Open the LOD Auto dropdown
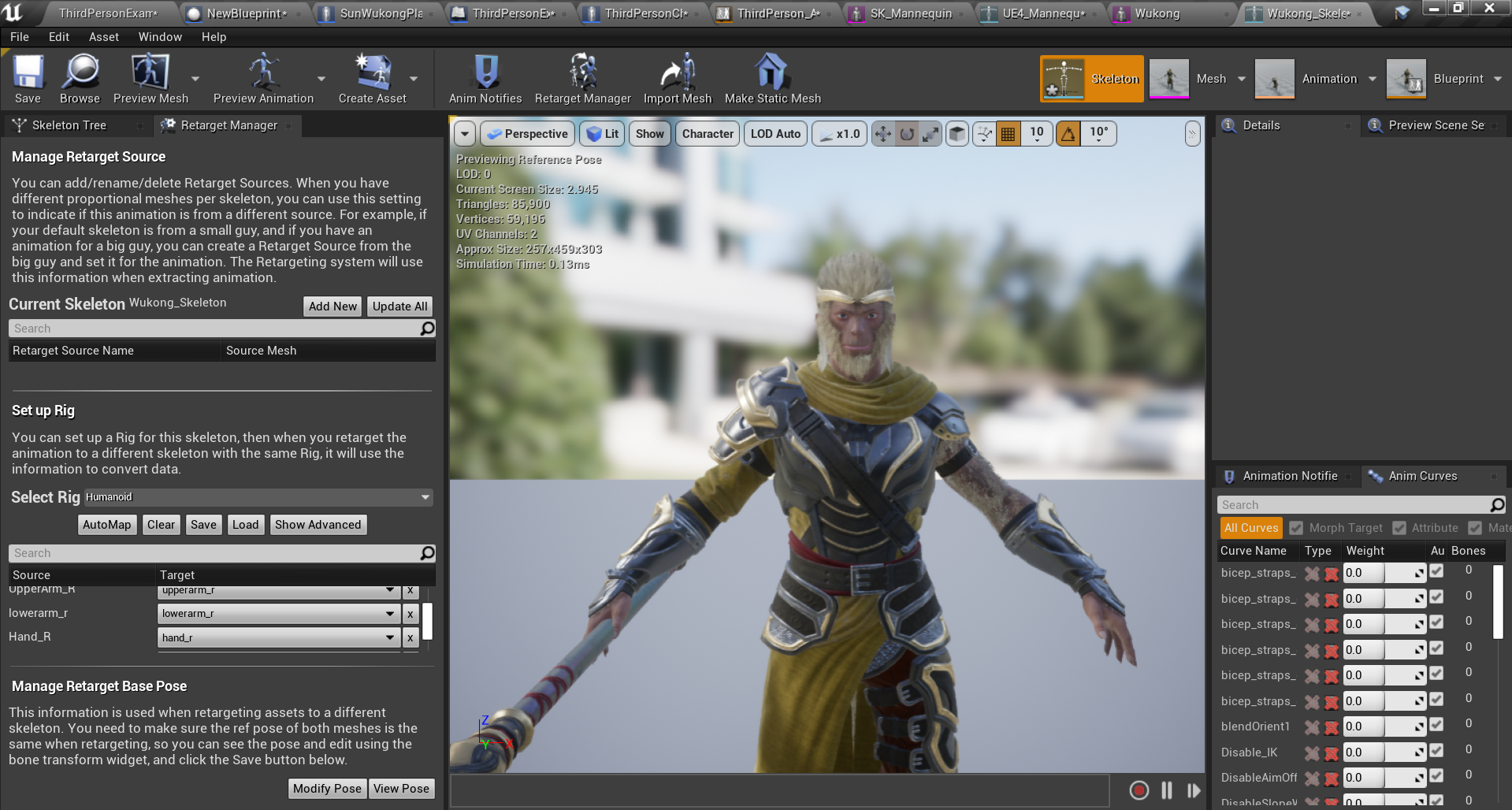This screenshot has width=1512, height=810. 775,134
